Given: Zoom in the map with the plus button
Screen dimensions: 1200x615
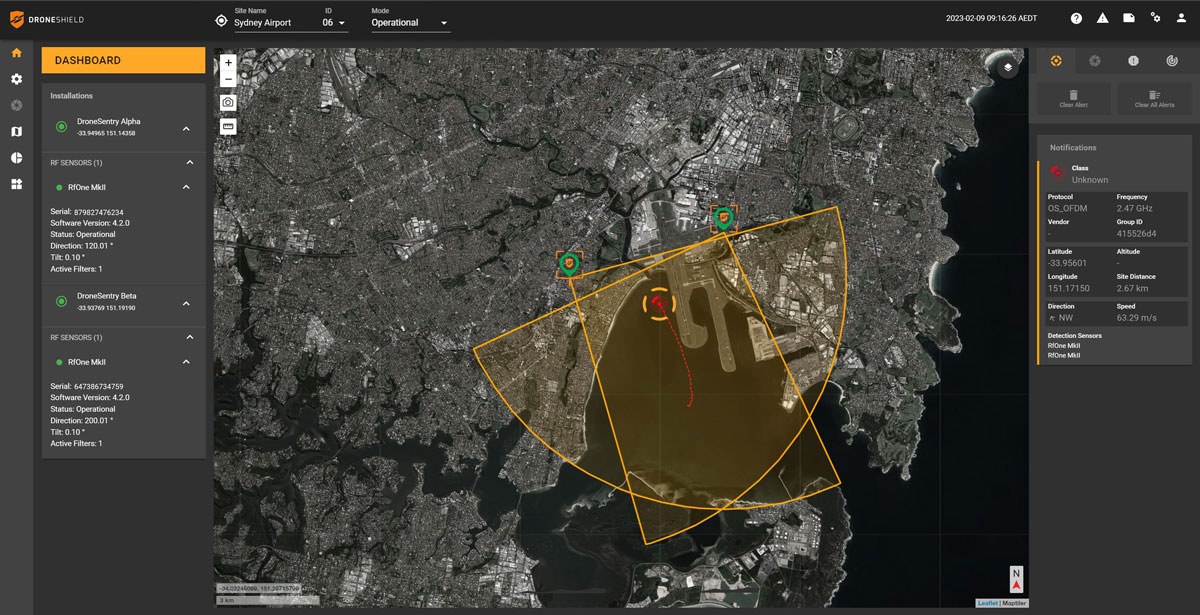Looking at the screenshot, I should (x=228, y=62).
